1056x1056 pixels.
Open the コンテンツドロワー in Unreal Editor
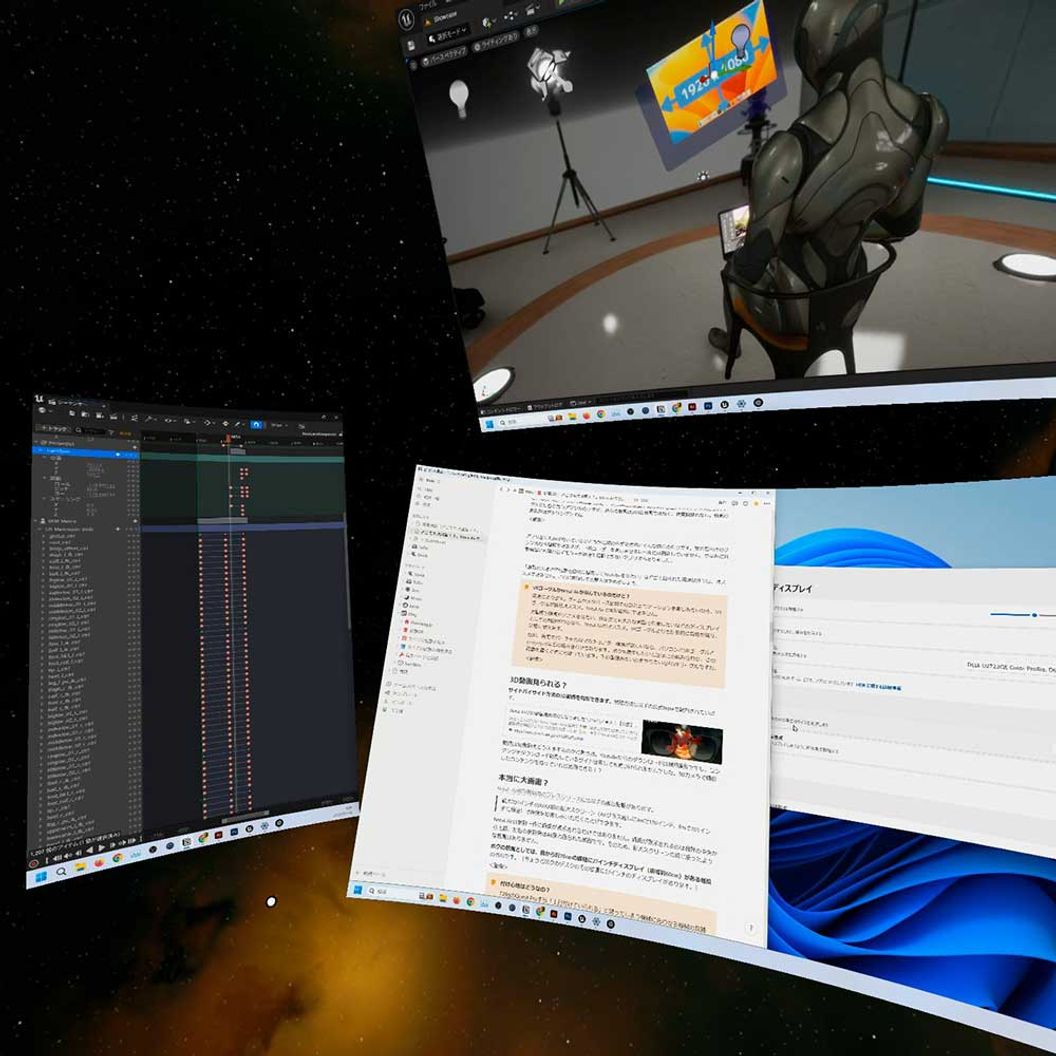[x=501, y=409]
